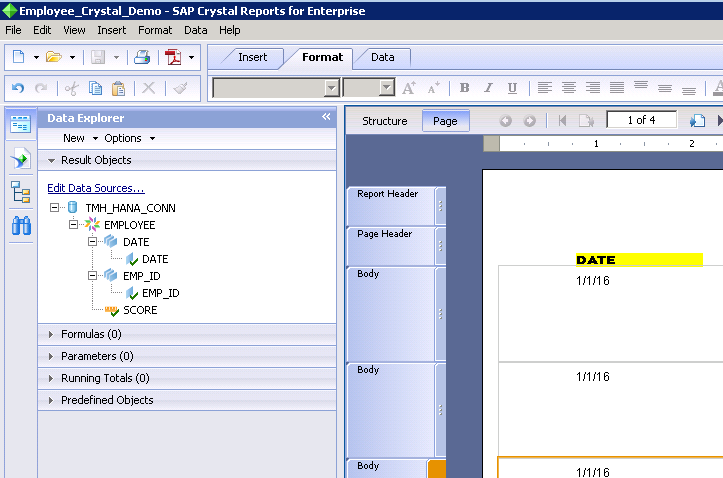The height and width of the screenshot is (478, 723).
Task: Select the Page view tab
Action: (445, 121)
